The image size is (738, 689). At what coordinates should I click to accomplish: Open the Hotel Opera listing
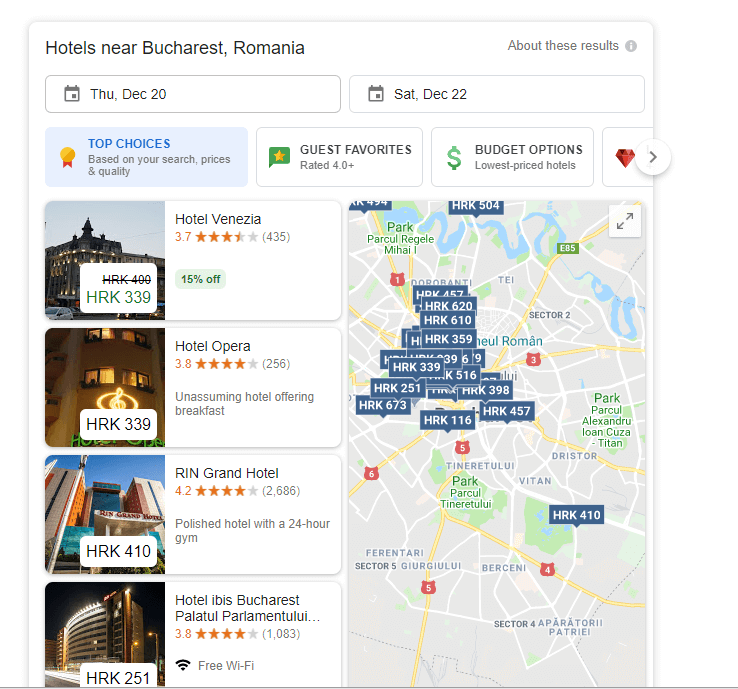tap(193, 387)
